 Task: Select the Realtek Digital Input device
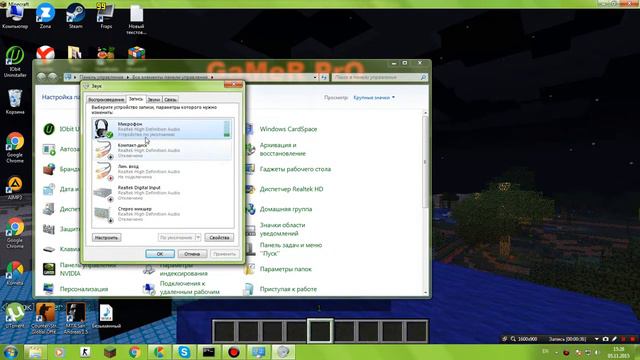coord(162,193)
